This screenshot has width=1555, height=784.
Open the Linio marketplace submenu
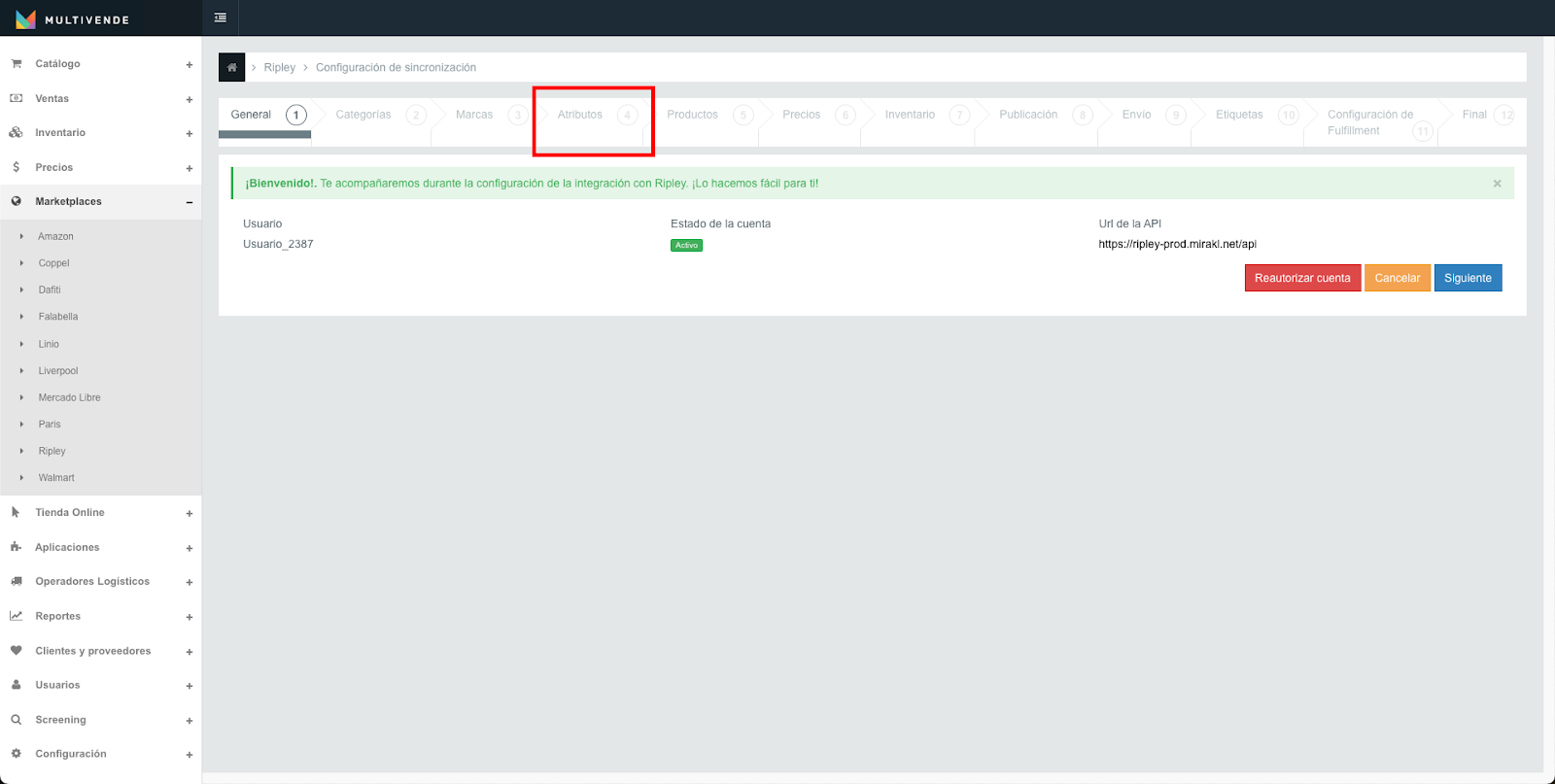[x=49, y=344]
